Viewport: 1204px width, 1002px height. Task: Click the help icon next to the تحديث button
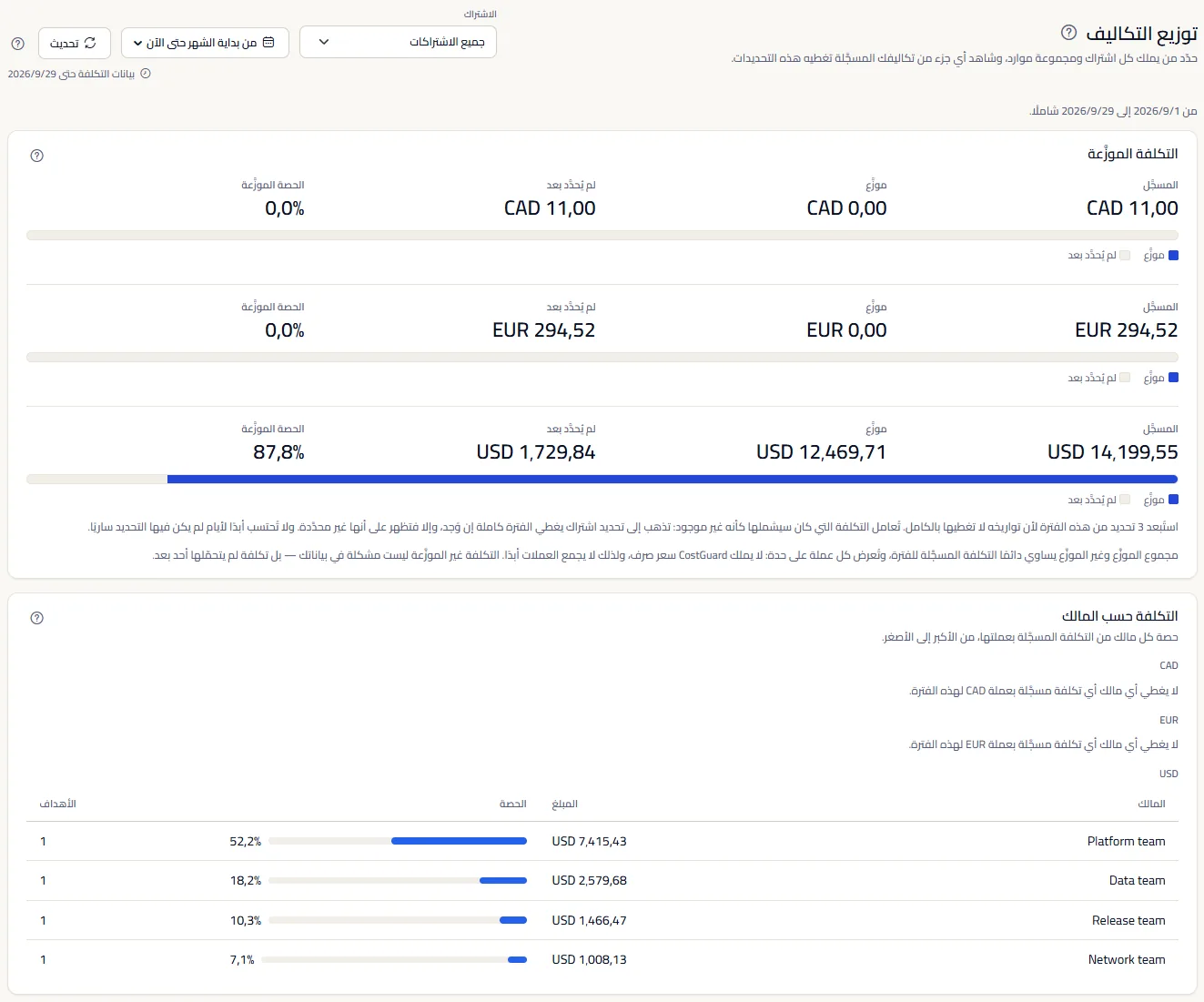point(18,44)
